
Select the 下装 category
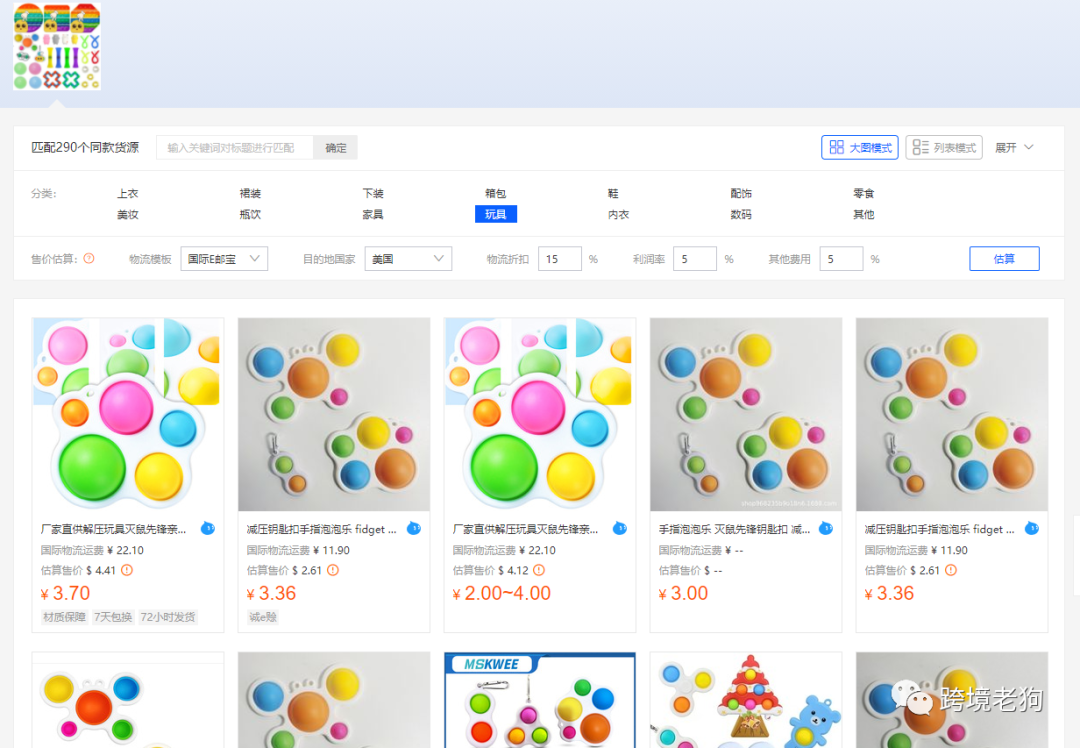[x=373, y=194]
